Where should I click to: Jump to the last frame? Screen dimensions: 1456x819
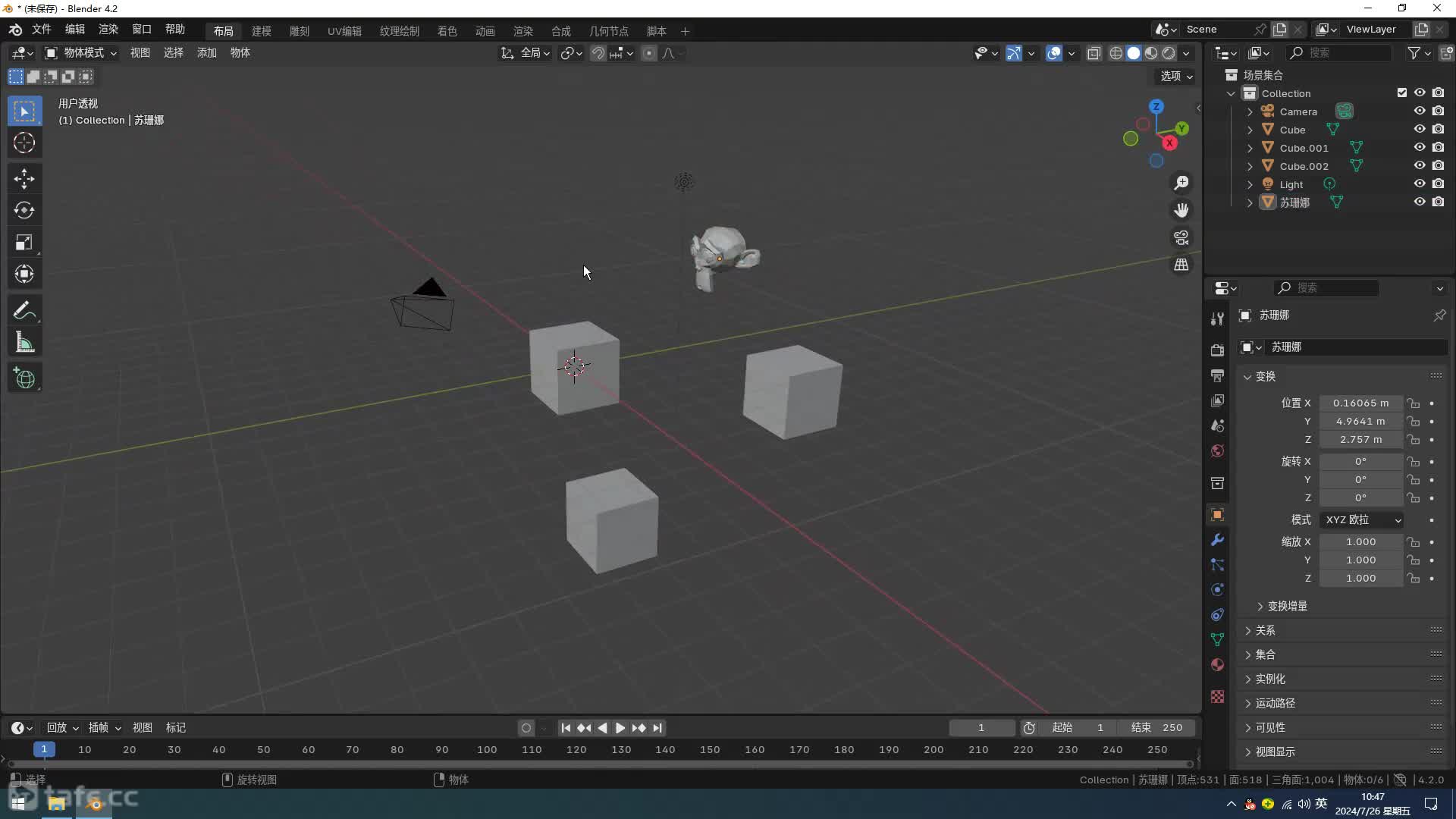(x=657, y=728)
